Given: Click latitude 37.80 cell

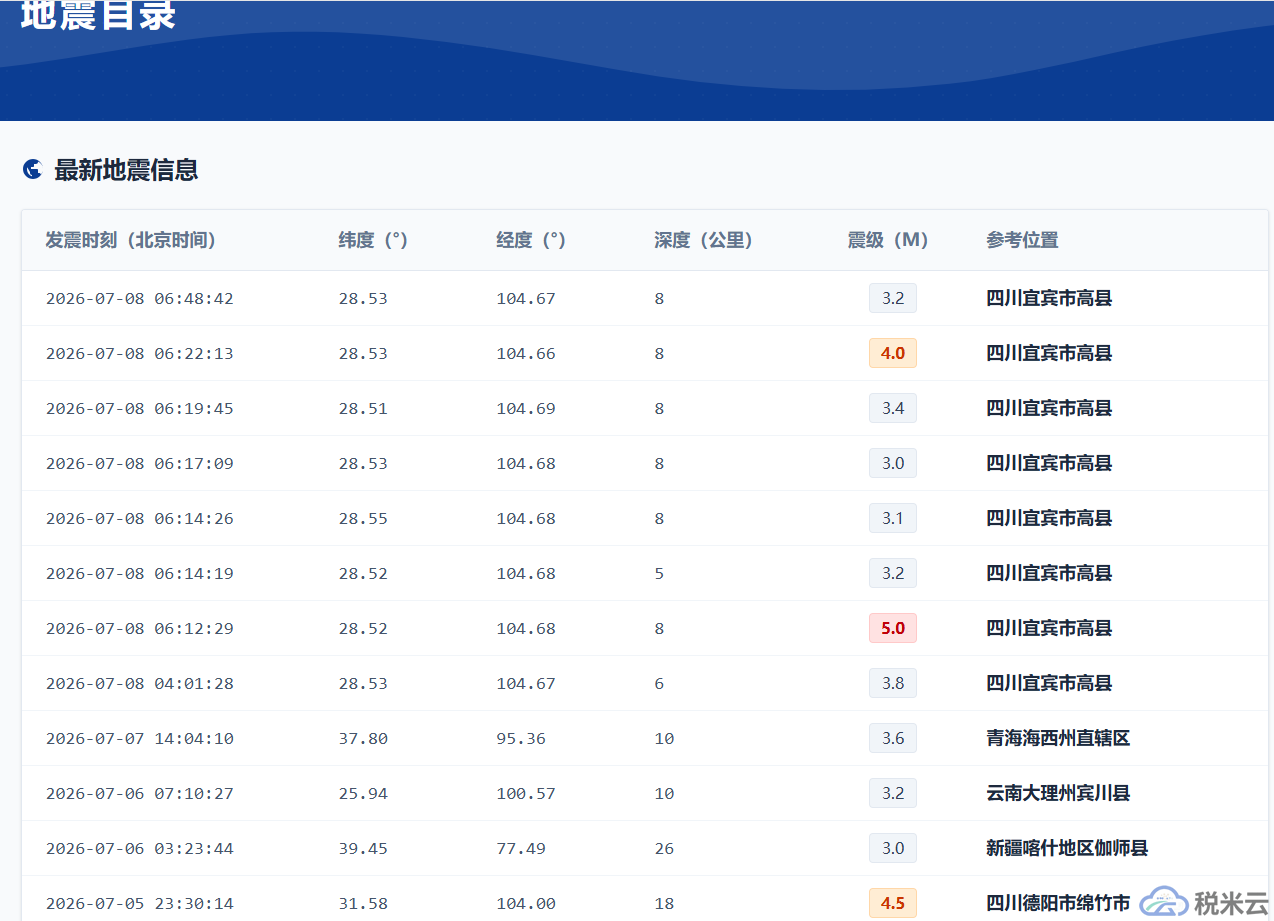Looking at the screenshot, I should click(x=363, y=739).
